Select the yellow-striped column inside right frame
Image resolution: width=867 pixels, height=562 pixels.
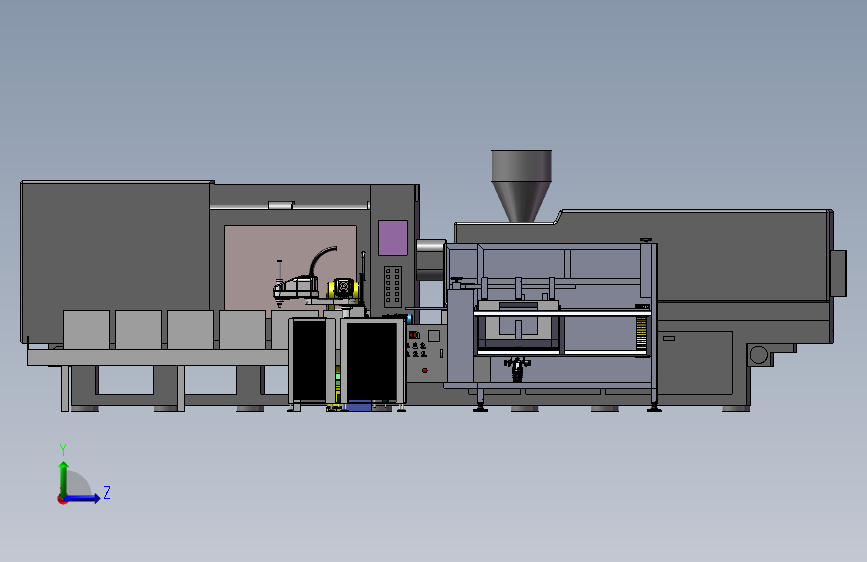coord(641,334)
